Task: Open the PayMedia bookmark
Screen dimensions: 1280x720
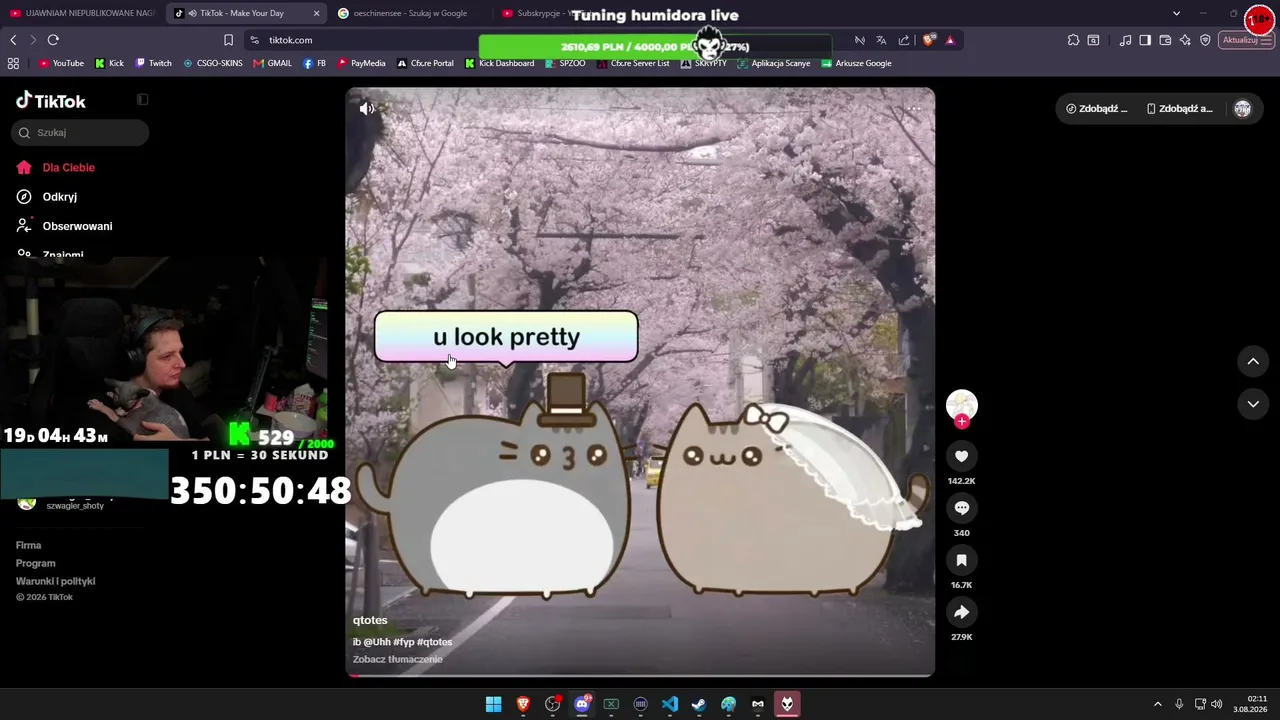Action: 361,63
